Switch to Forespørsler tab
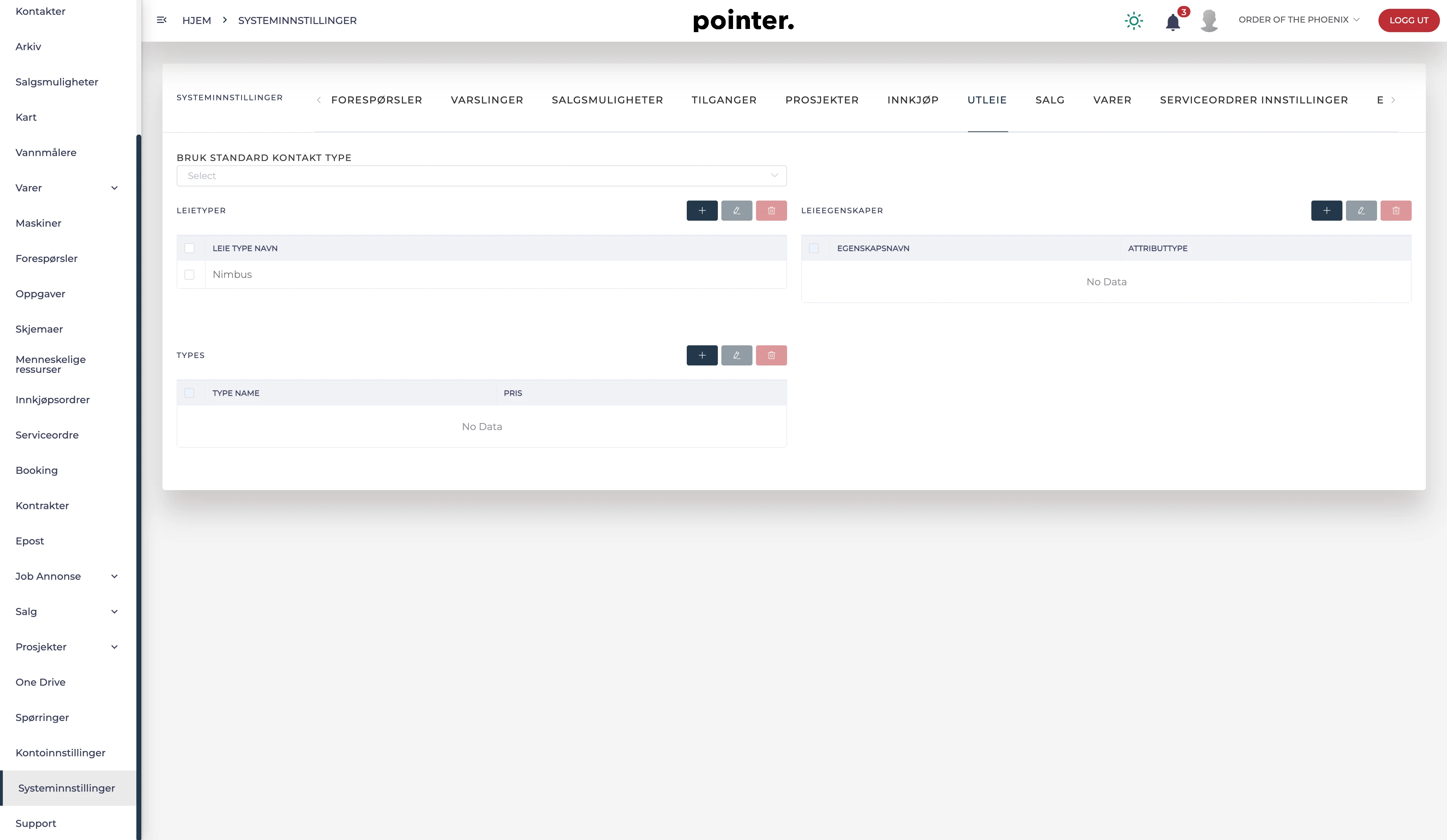 377,100
